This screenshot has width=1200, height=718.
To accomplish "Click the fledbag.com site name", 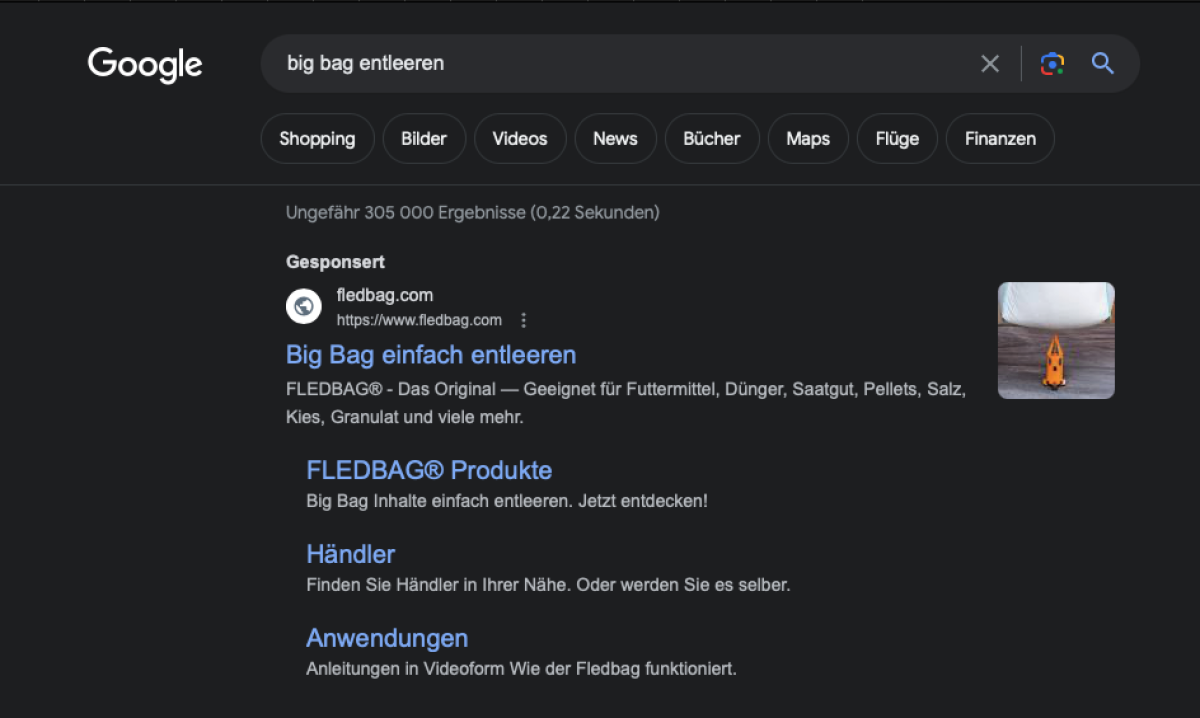I will tap(385, 295).
